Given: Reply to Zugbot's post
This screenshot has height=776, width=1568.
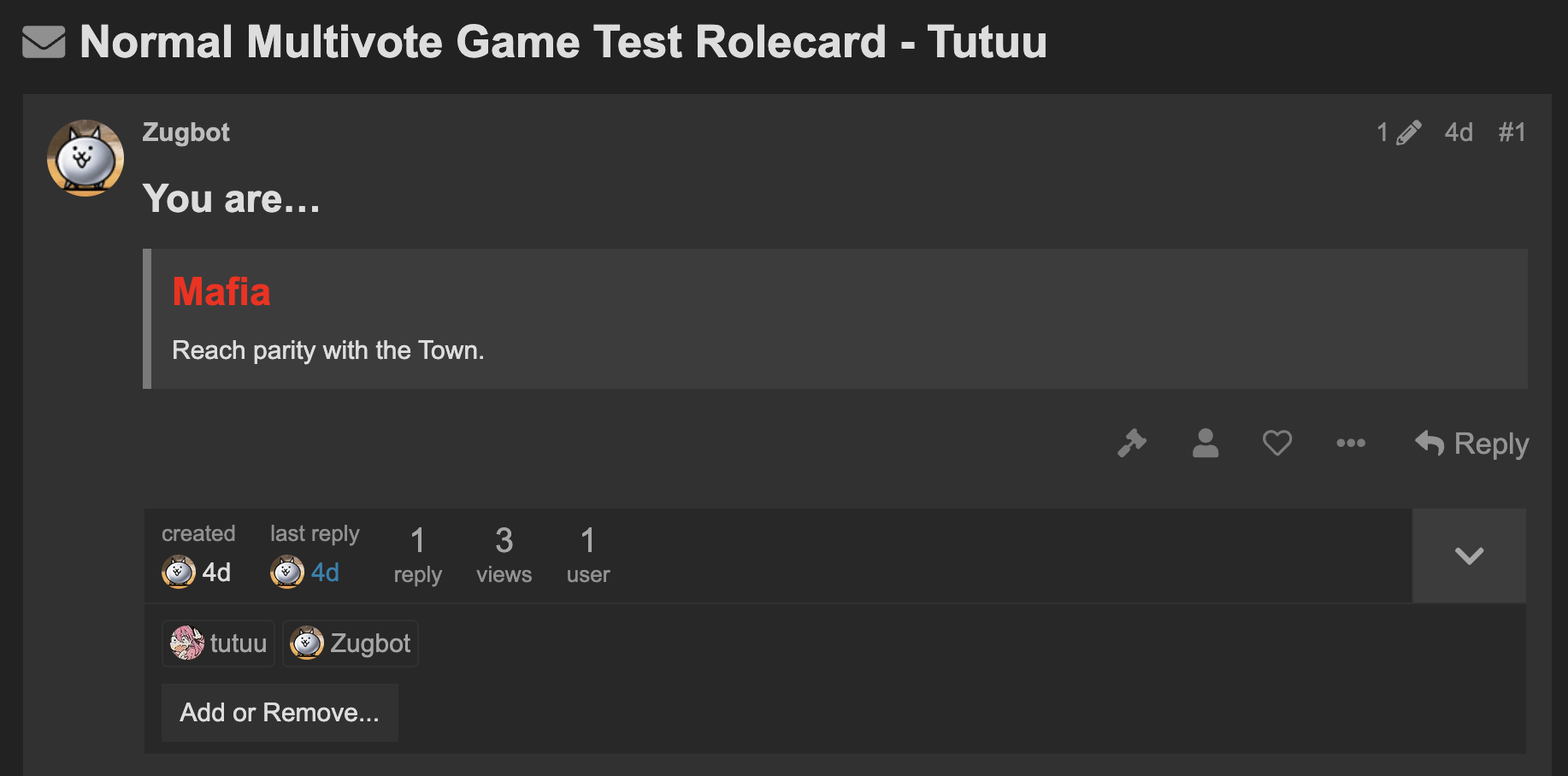Looking at the screenshot, I should [1471, 444].
